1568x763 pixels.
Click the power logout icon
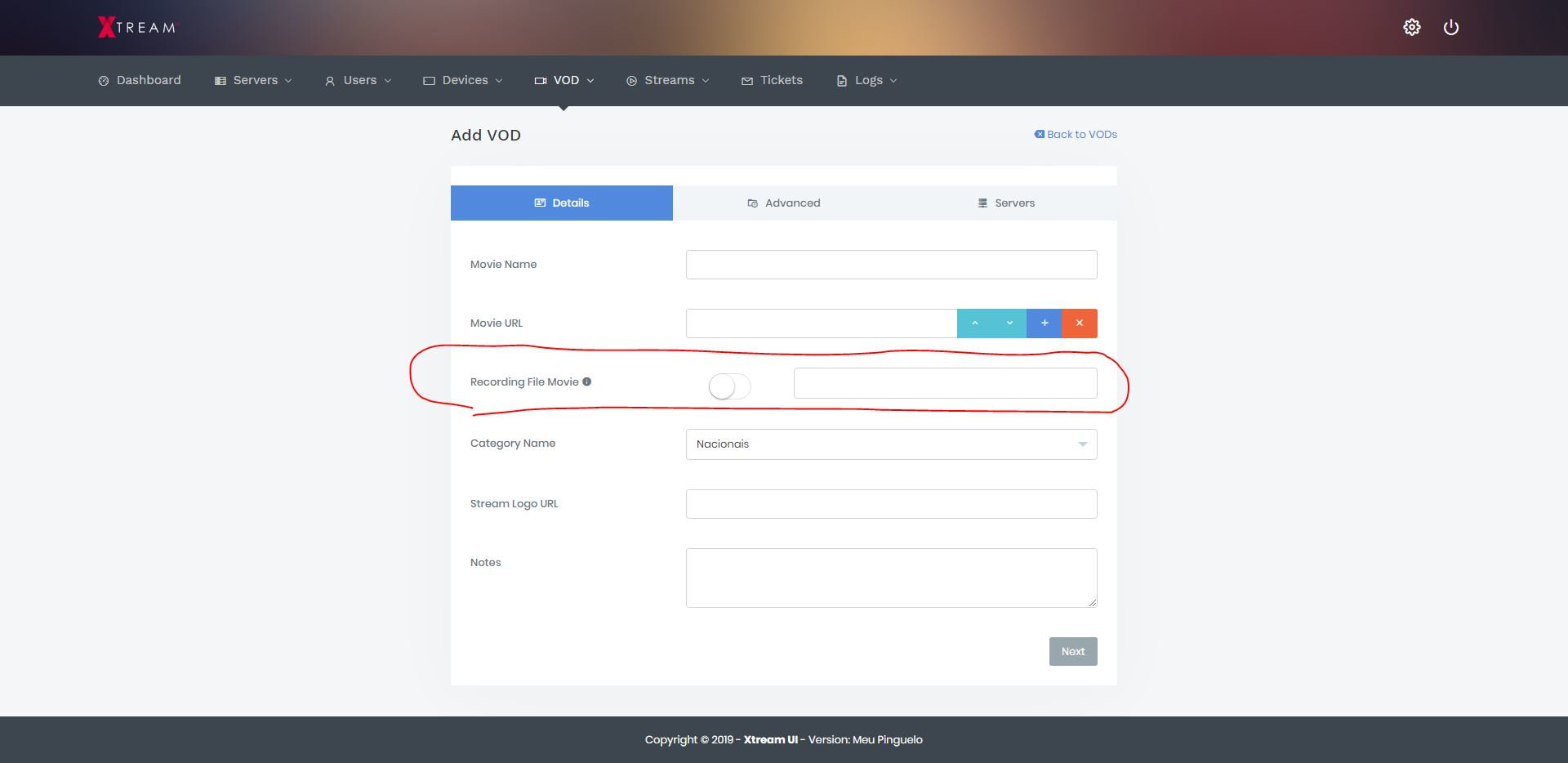(1451, 28)
